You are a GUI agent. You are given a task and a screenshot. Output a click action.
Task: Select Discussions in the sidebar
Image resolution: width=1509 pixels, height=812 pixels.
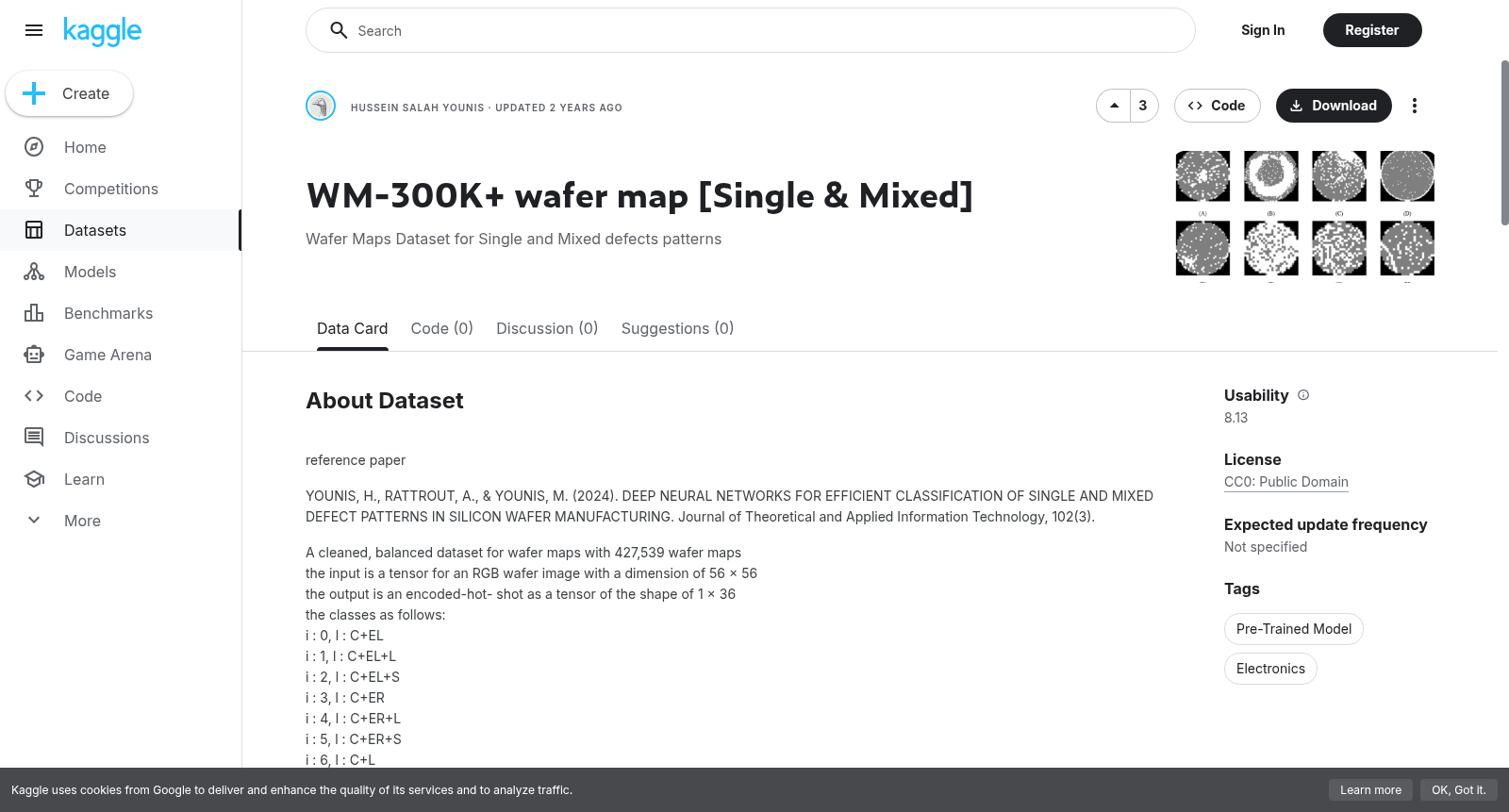pos(121,438)
